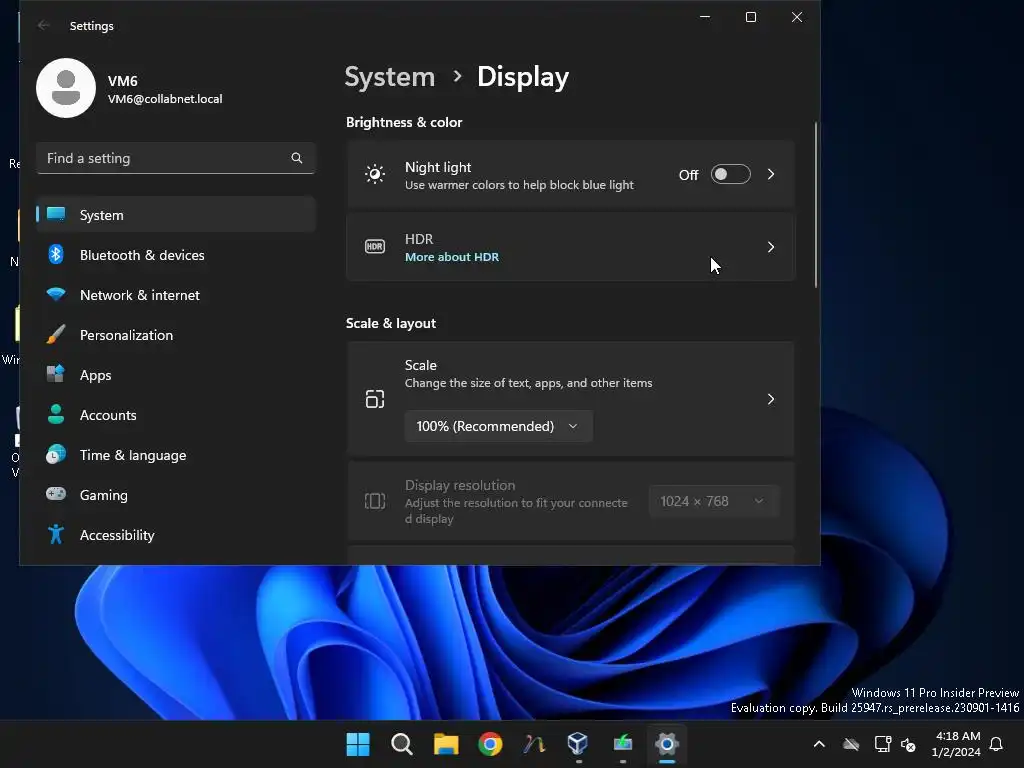Viewport: 1024px width, 768px height.
Task: Open the 100% (Recommended) scale dropdown
Action: click(498, 426)
